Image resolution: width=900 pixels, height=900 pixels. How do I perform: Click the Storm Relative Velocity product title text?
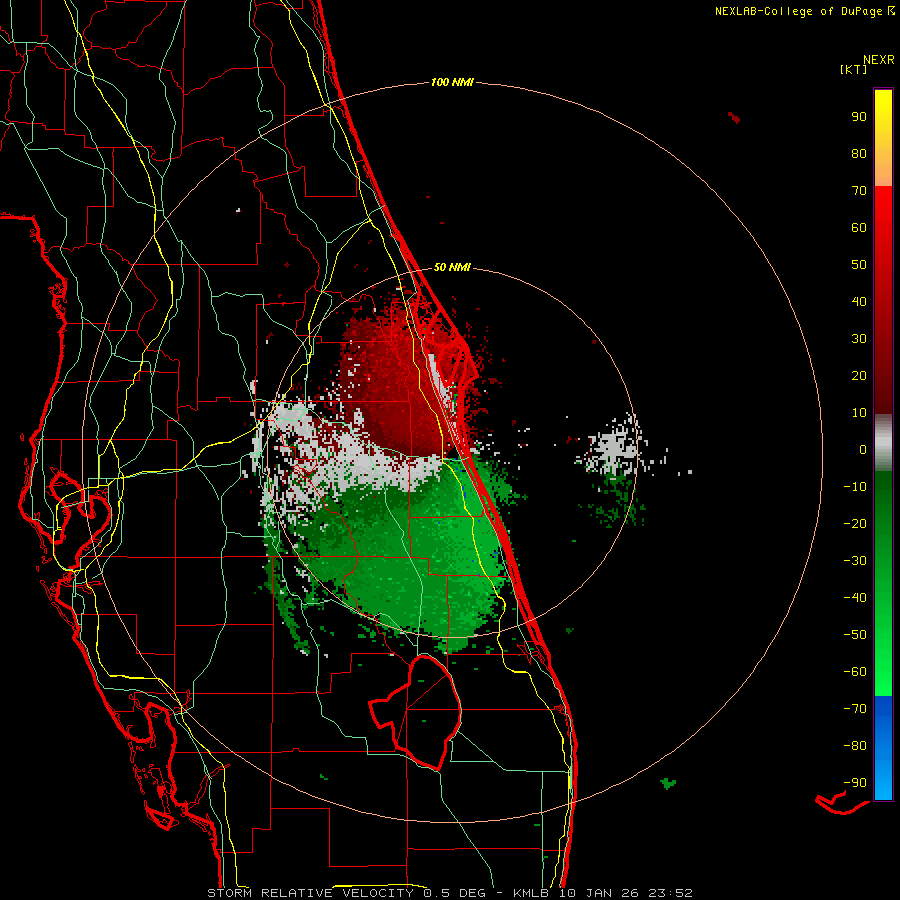pyautogui.click(x=310, y=893)
